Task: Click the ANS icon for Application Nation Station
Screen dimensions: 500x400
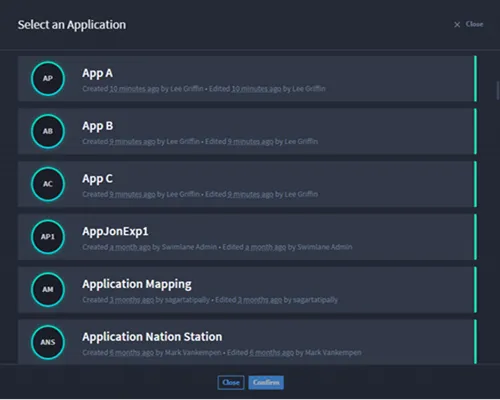Action: click(x=48, y=342)
